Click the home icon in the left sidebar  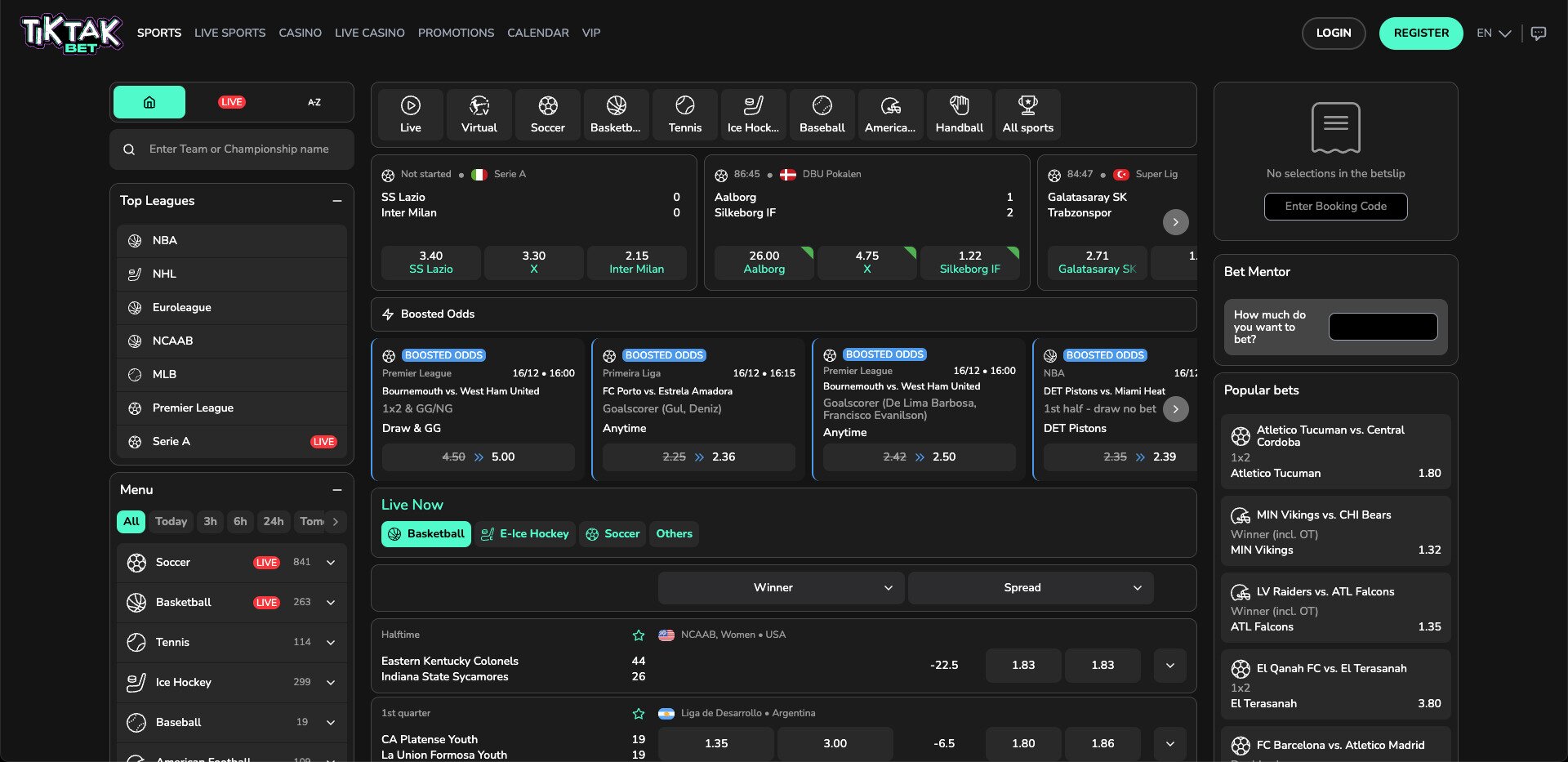click(x=149, y=101)
